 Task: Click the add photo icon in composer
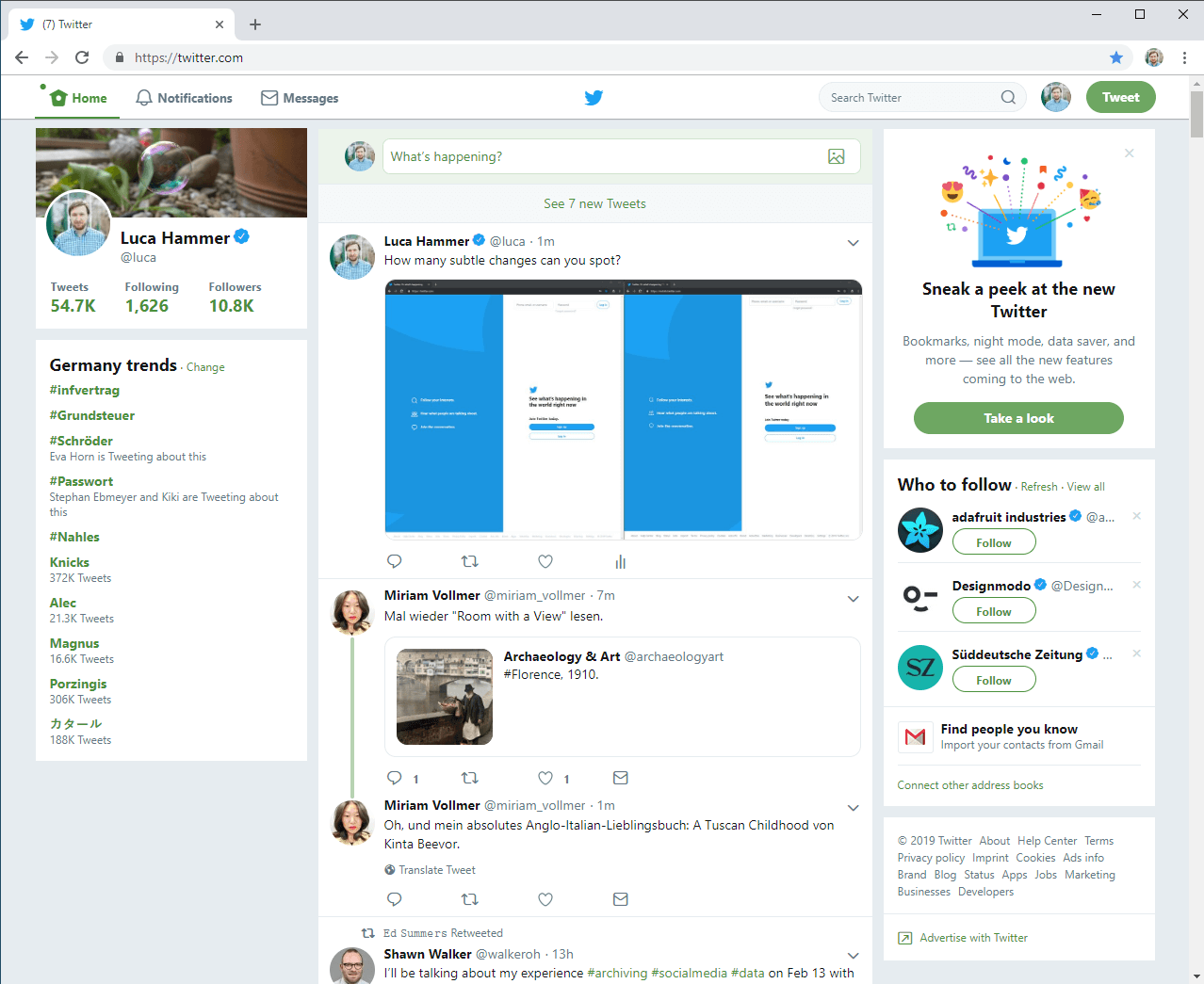(837, 156)
